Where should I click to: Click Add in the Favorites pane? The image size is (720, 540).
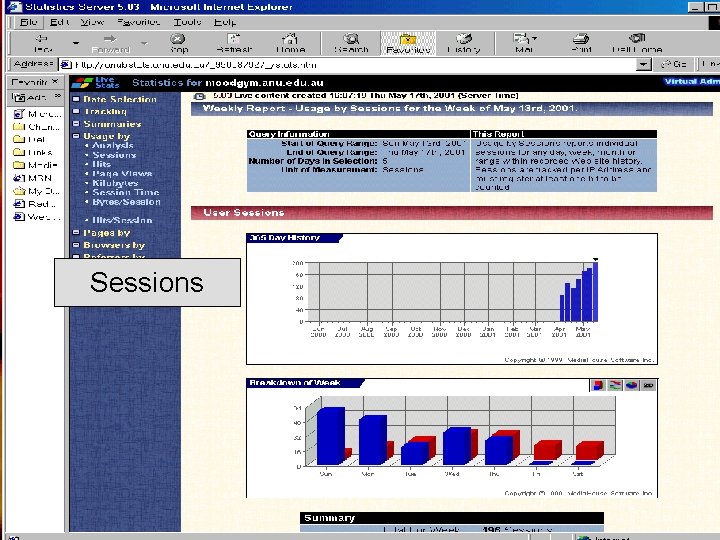click(x=30, y=97)
